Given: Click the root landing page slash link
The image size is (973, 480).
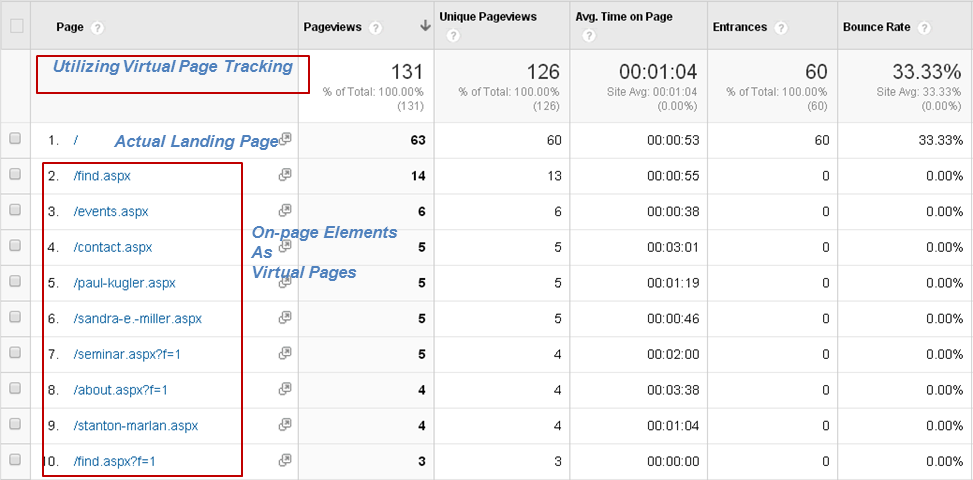Looking at the screenshot, I should click(x=75, y=140).
